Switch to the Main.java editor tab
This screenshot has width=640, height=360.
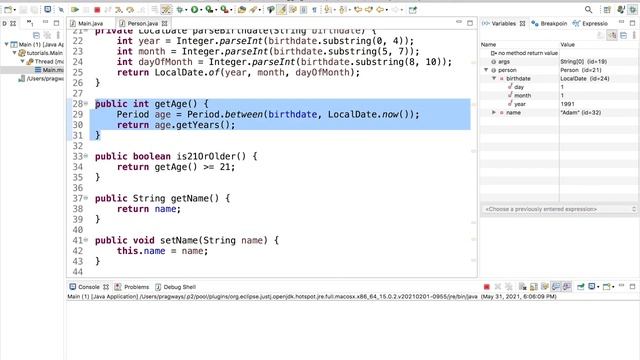[x=87, y=24]
